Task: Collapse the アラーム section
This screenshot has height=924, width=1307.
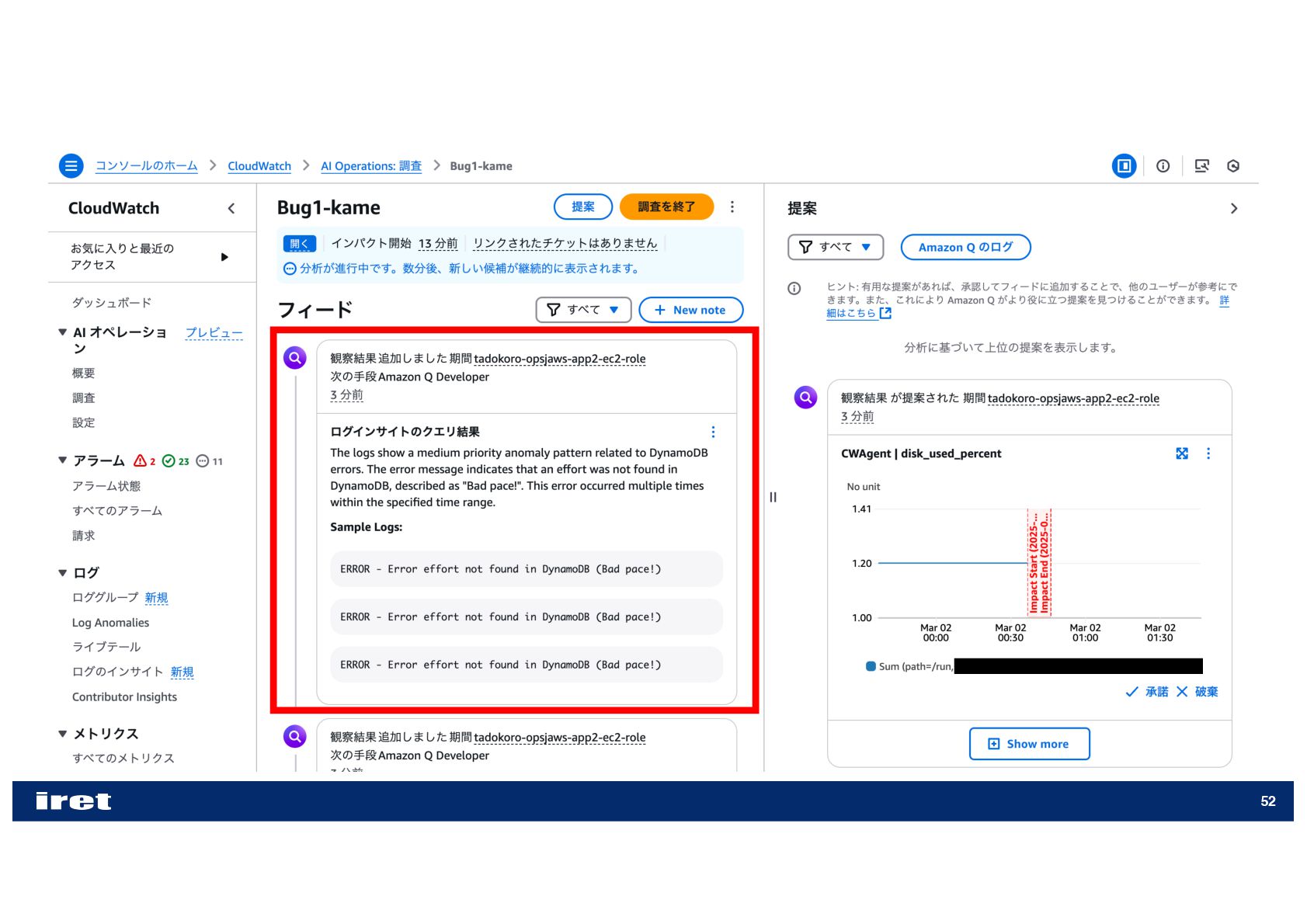Action: [x=62, y=460]
